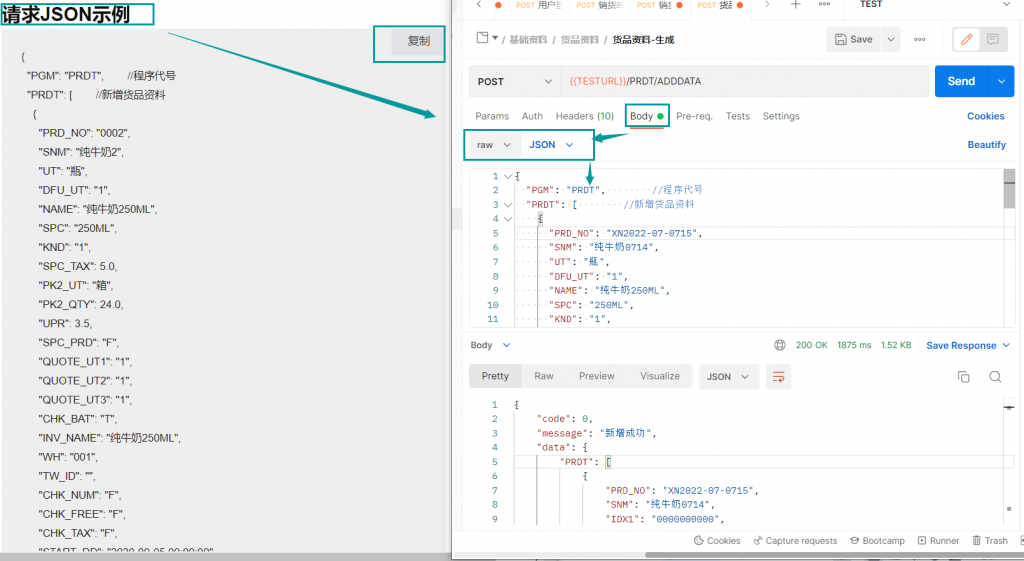Select the Raw response view tab
Screen dimensions: 1024x561
click(543, 376)
